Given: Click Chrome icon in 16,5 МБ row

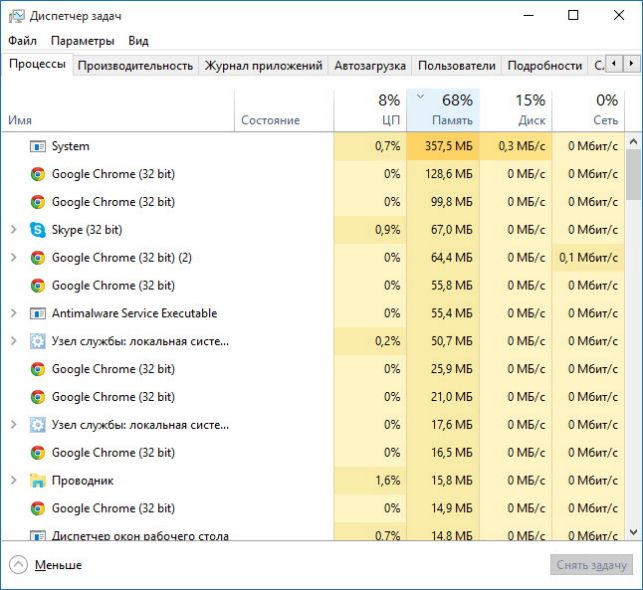Looking at the screenshot, I should (x=38, y=453).
